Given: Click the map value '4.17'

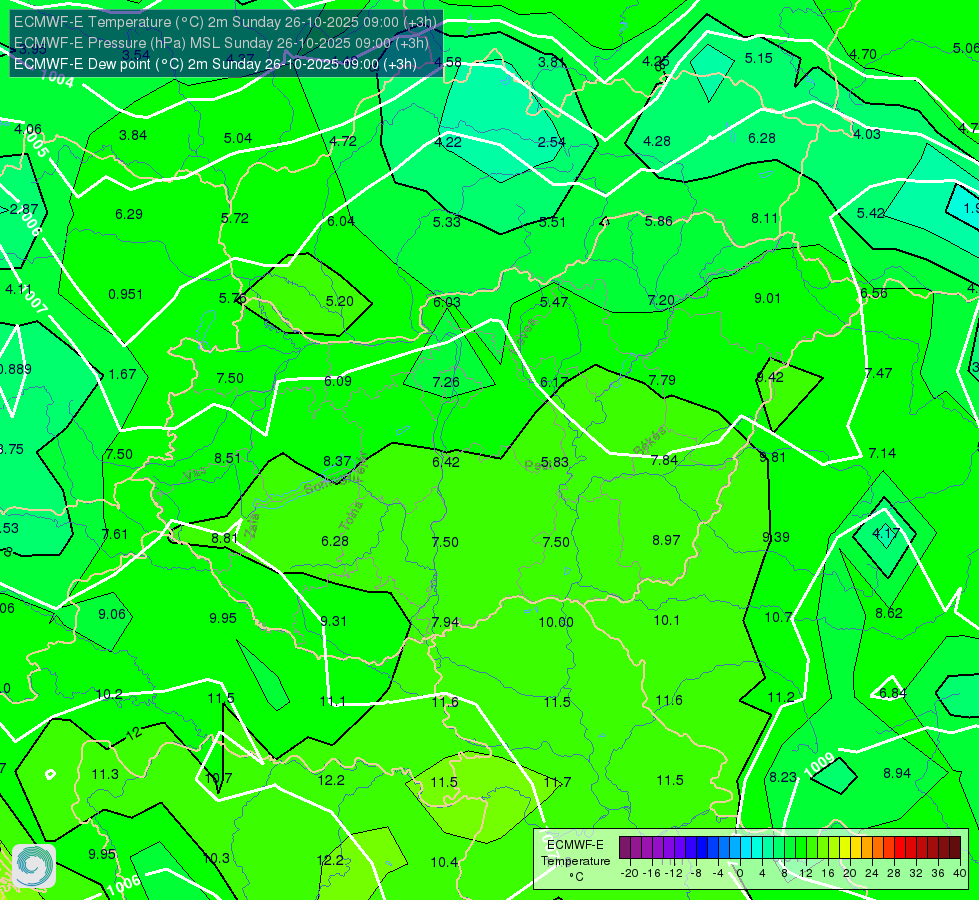Looking at the screenshot, I should pyautogui.click(x=886, y=533).
